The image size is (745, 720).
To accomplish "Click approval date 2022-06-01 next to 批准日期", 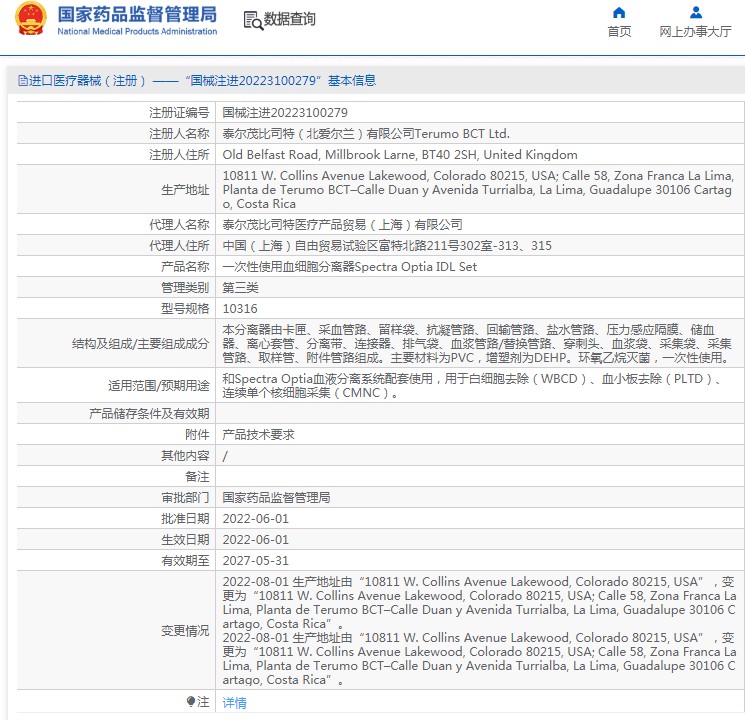I will (256, 518).
